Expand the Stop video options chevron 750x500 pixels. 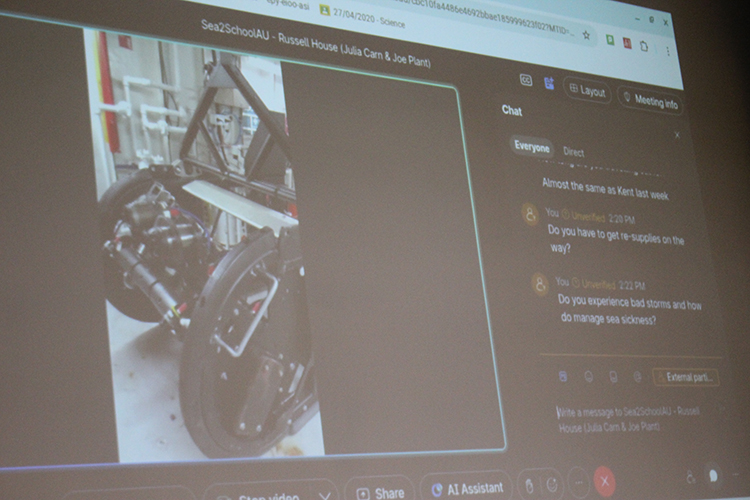324,495
